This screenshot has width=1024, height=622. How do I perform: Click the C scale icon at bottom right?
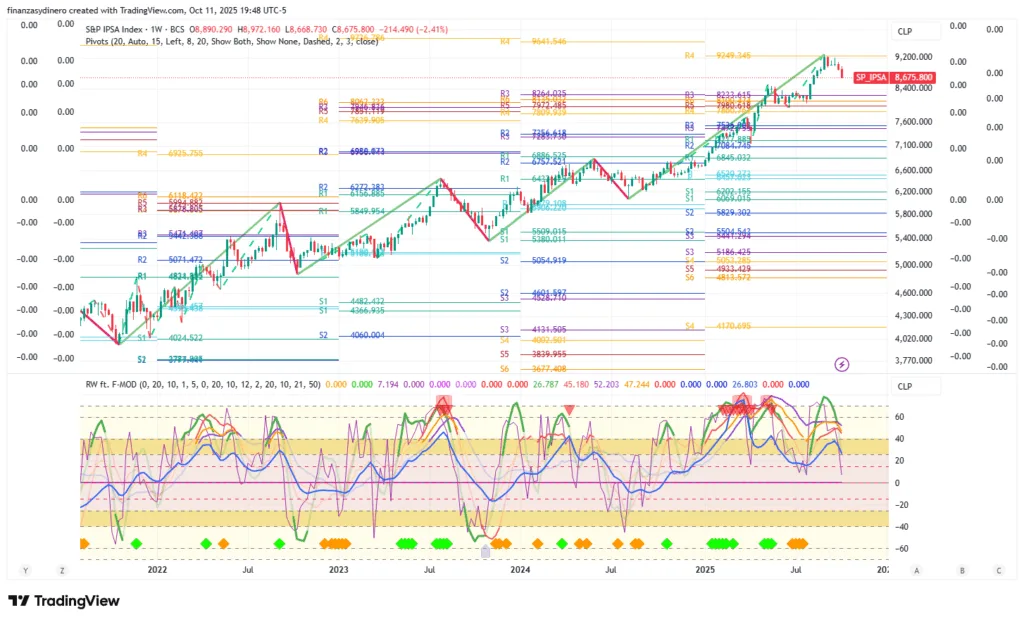tap(998, 570)
